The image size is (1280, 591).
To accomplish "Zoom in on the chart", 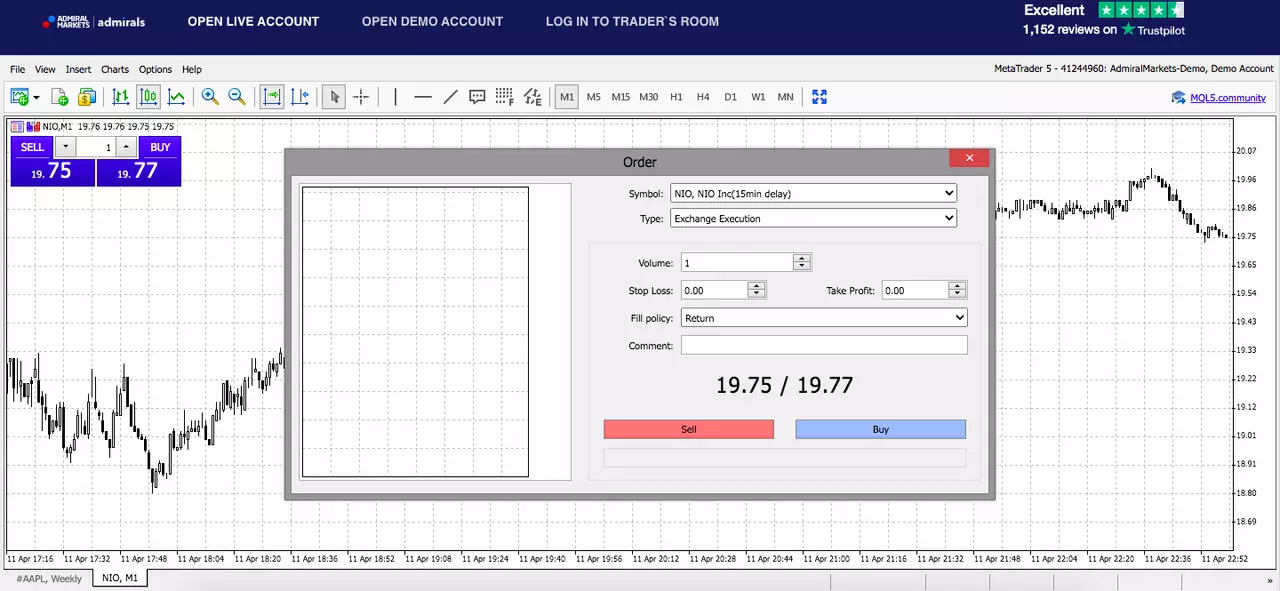I will [x=210, y=97].
